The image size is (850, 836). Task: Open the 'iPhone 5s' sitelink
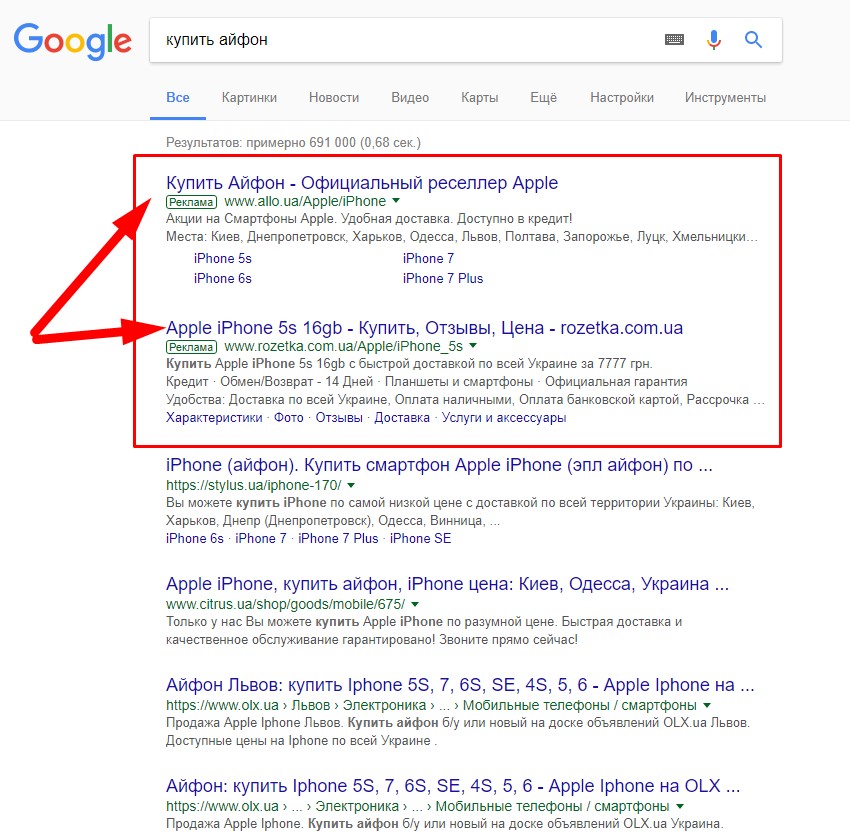223,259
